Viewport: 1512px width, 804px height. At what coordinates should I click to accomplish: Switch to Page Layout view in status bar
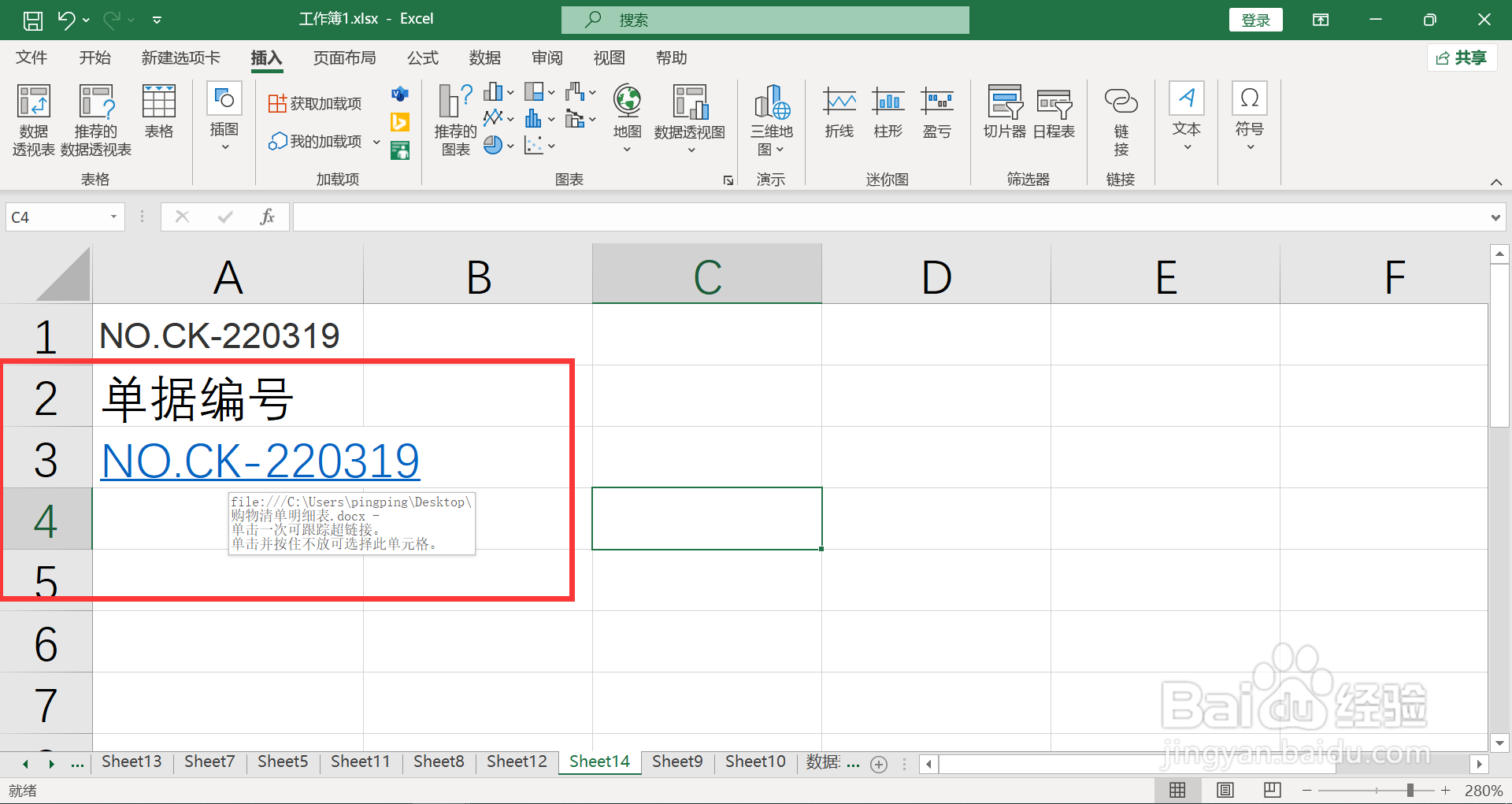click(1225, 791)
